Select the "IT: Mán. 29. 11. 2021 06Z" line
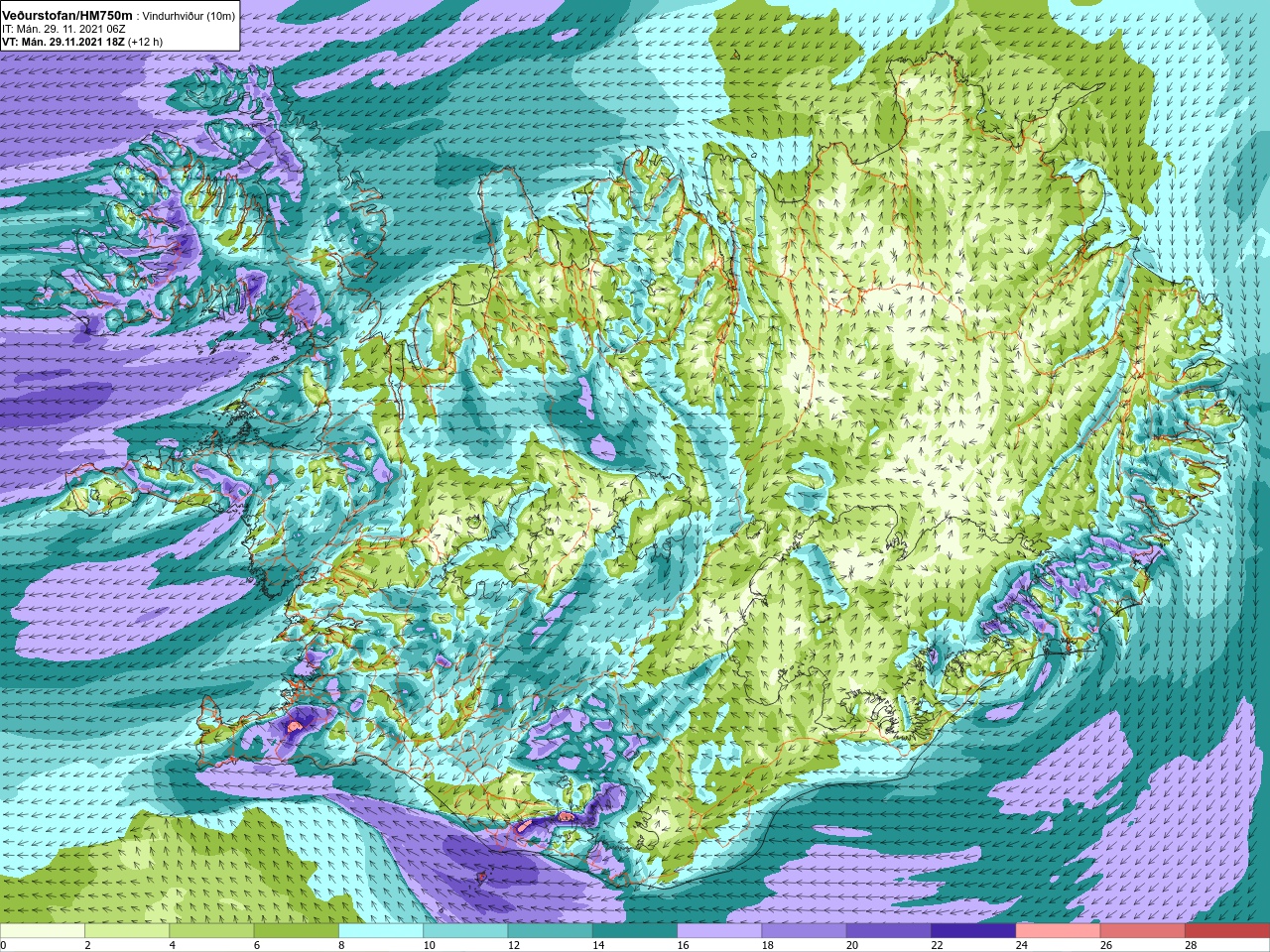 point(63,29)
